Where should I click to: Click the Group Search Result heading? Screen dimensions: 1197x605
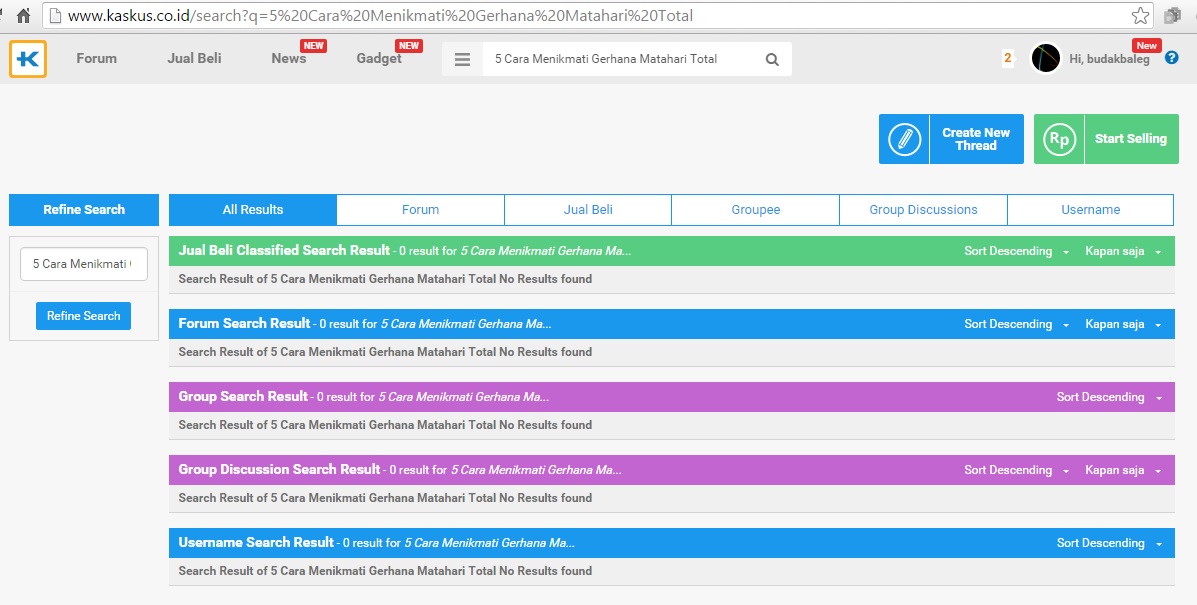coord(243,397)
